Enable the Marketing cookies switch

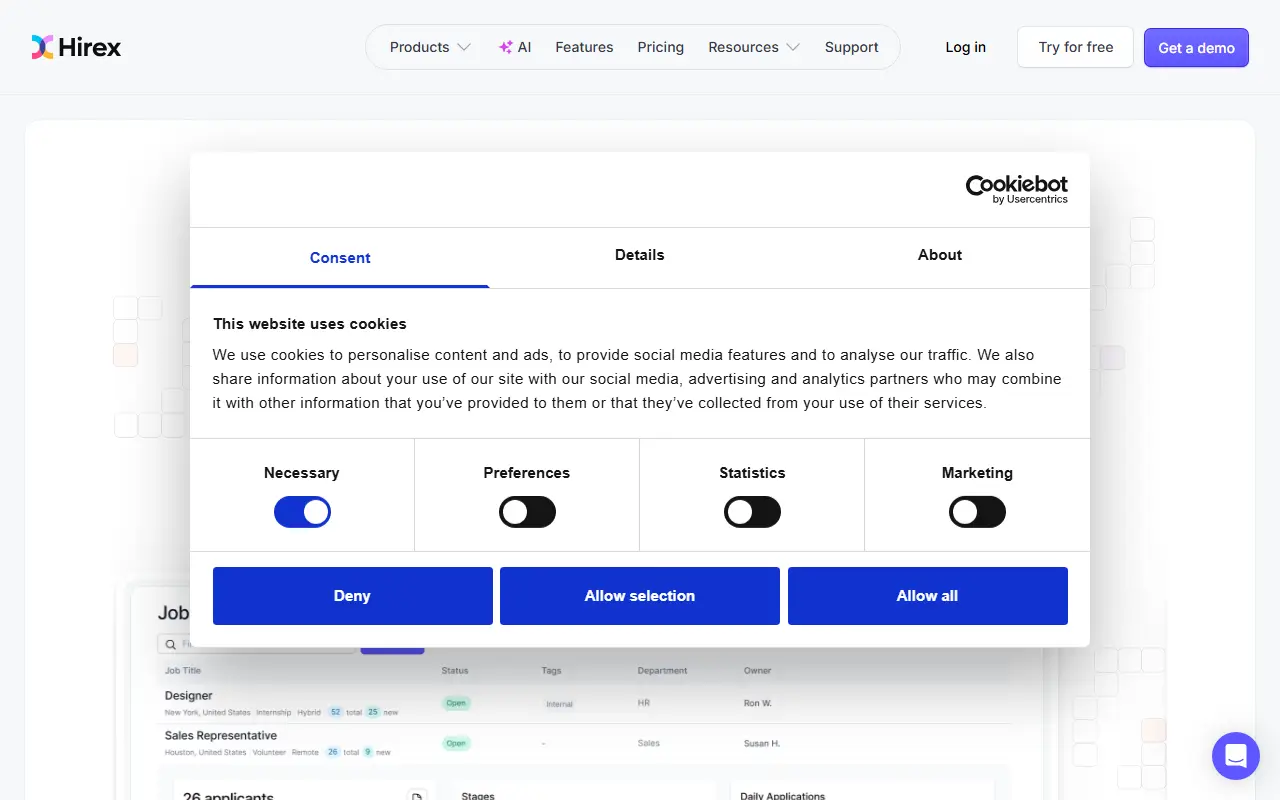pyautogui.click(x=977, y=513)
